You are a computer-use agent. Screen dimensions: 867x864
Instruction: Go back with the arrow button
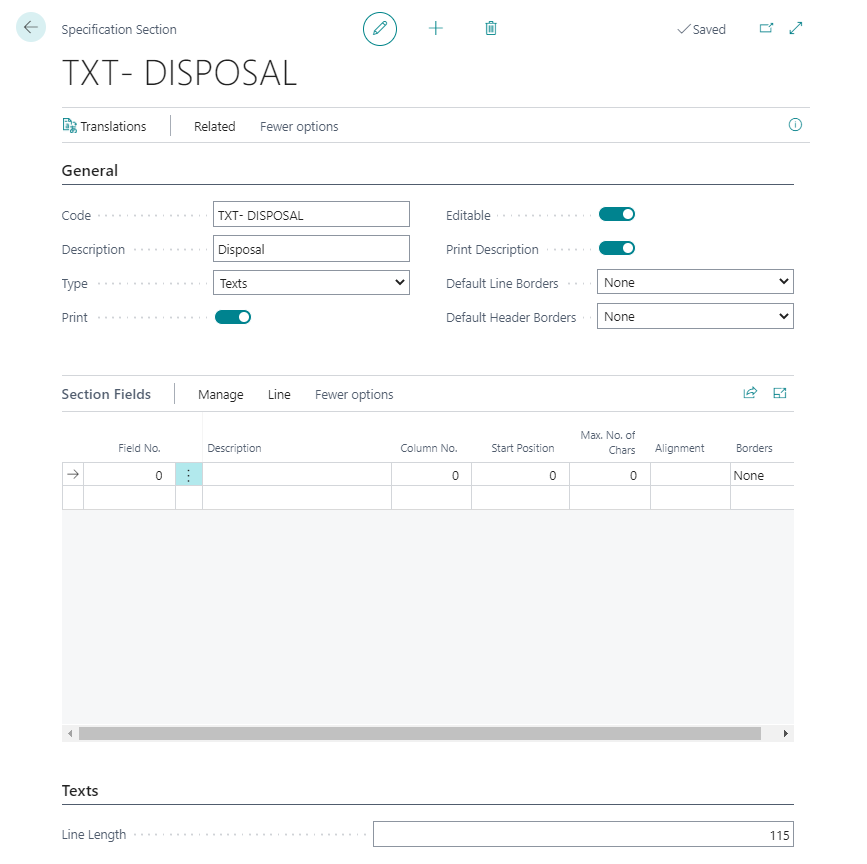[31, 27]
